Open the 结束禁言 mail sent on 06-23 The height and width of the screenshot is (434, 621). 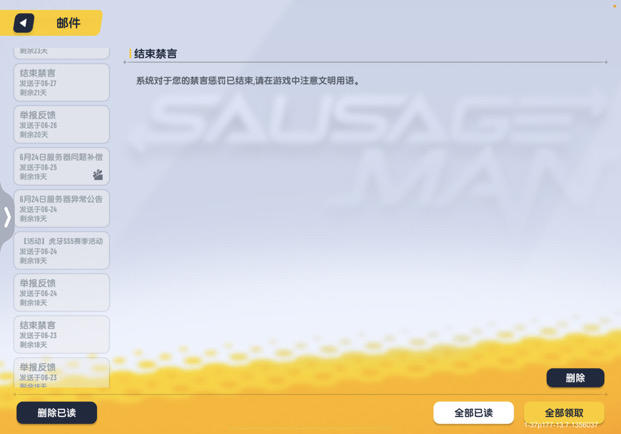61,335
